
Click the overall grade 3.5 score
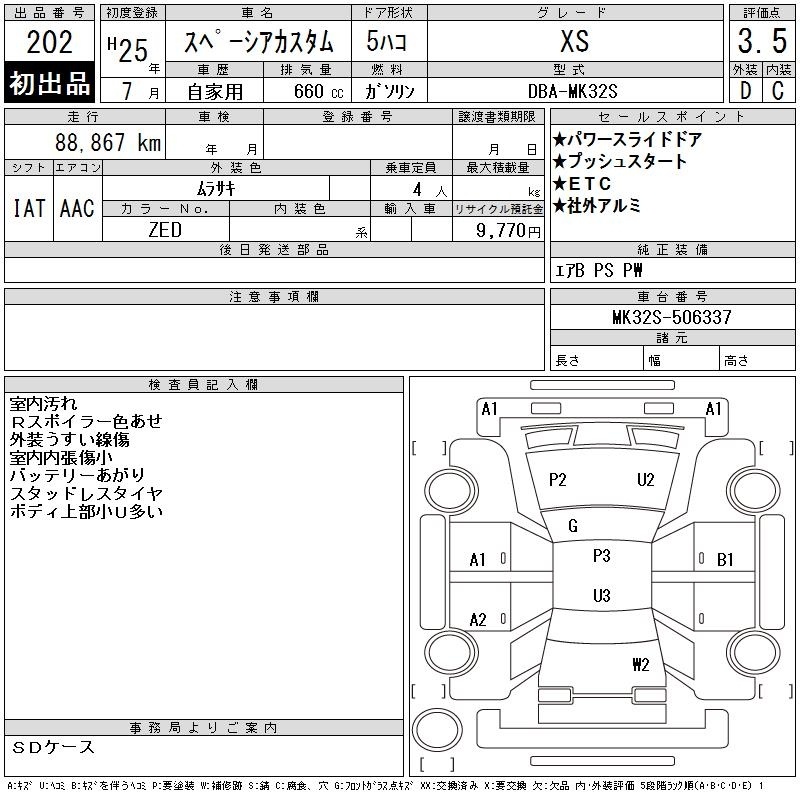tap(761, 43)
